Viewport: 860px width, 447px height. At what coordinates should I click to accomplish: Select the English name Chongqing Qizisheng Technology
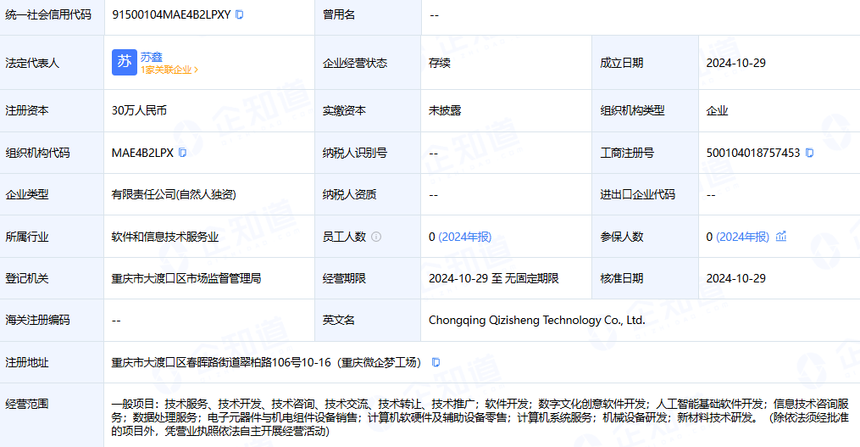pos(537,320)
